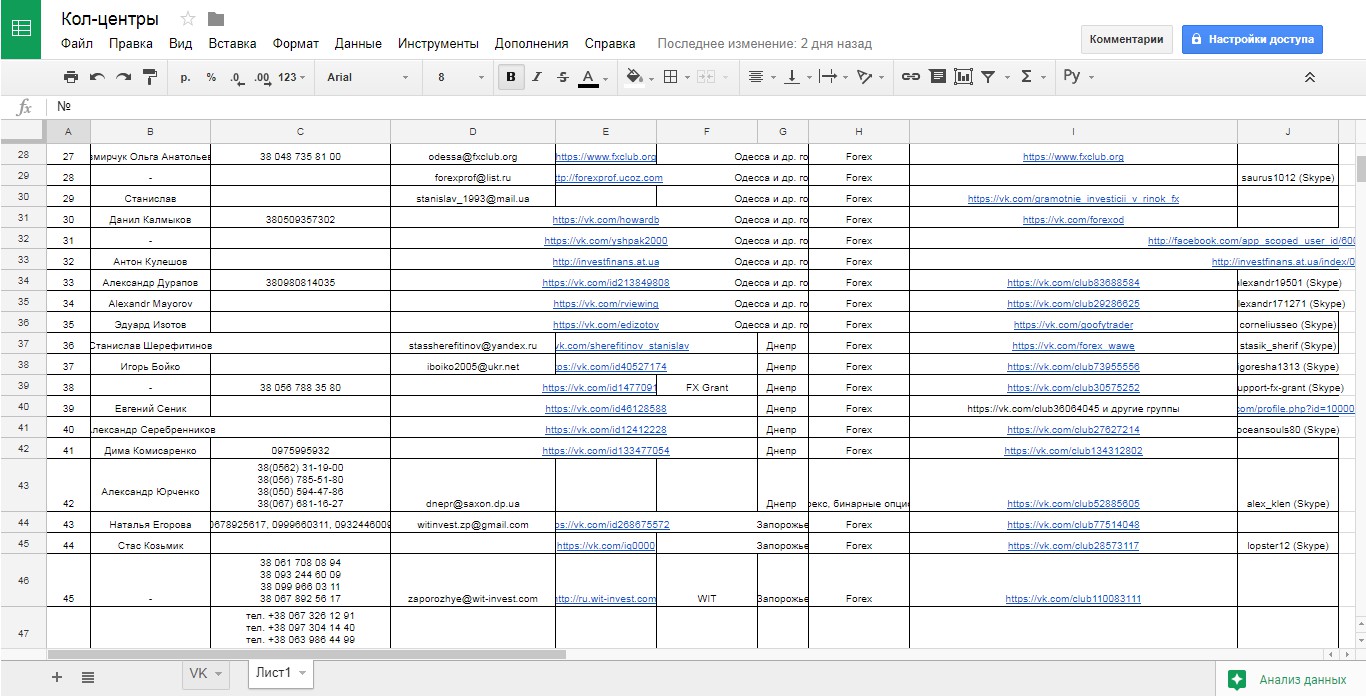1366x696 pixels.
Task: Select column C header
Action: pyautogui.click(x=300, y=132)
